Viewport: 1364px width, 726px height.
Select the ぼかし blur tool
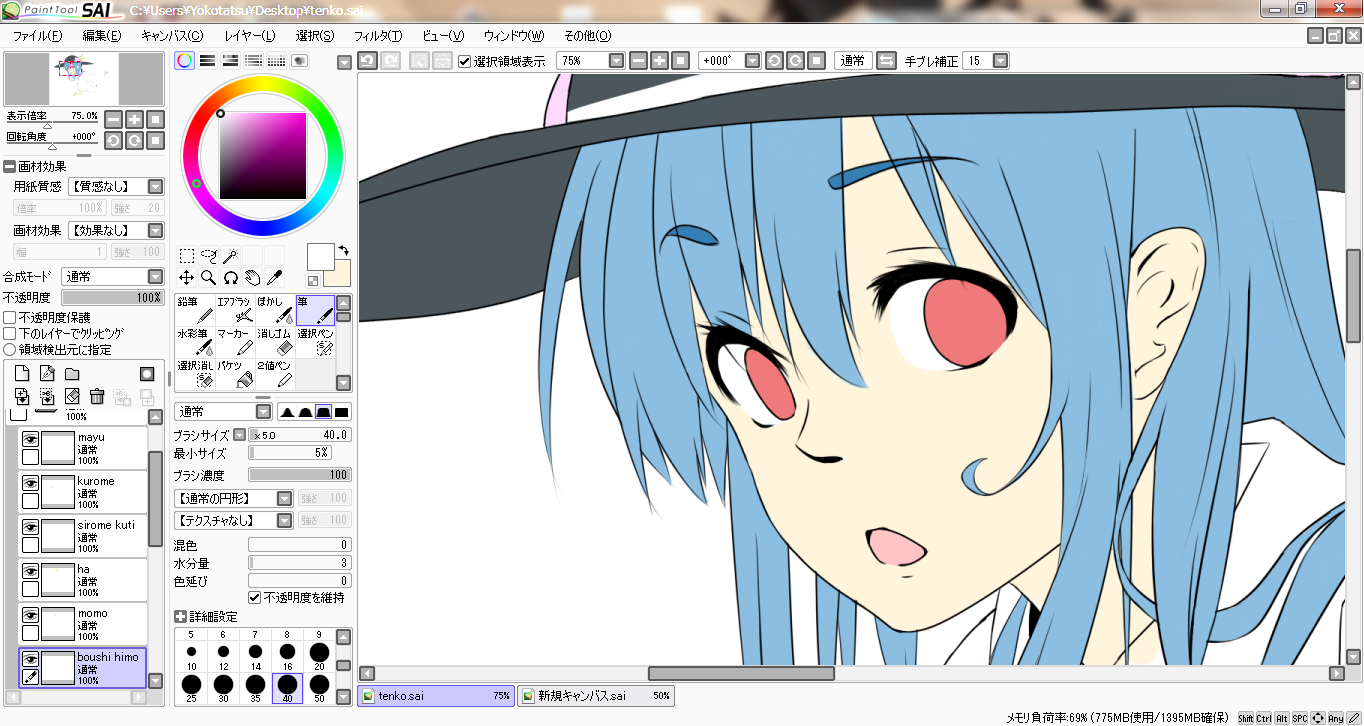[275, 312]
